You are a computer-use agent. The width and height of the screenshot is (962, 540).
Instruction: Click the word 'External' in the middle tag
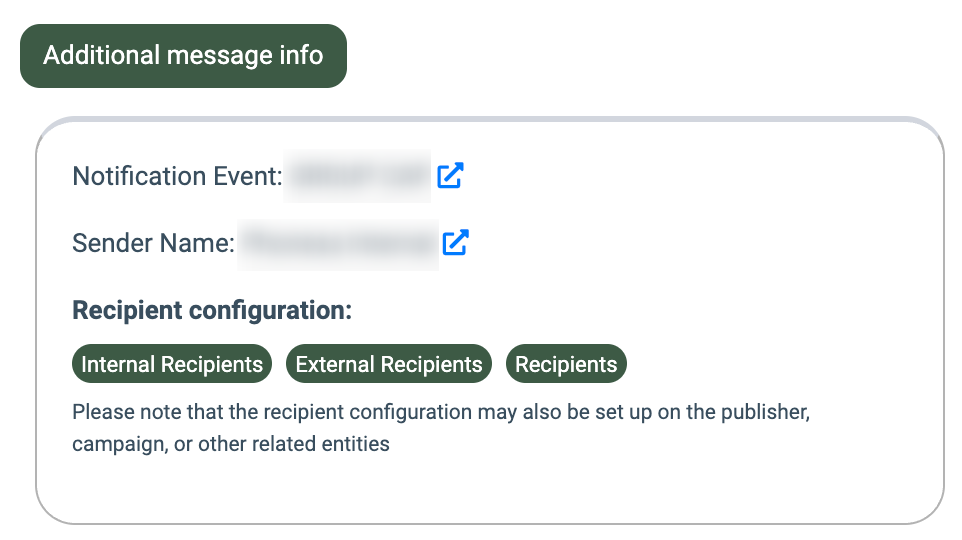[334, 365]
